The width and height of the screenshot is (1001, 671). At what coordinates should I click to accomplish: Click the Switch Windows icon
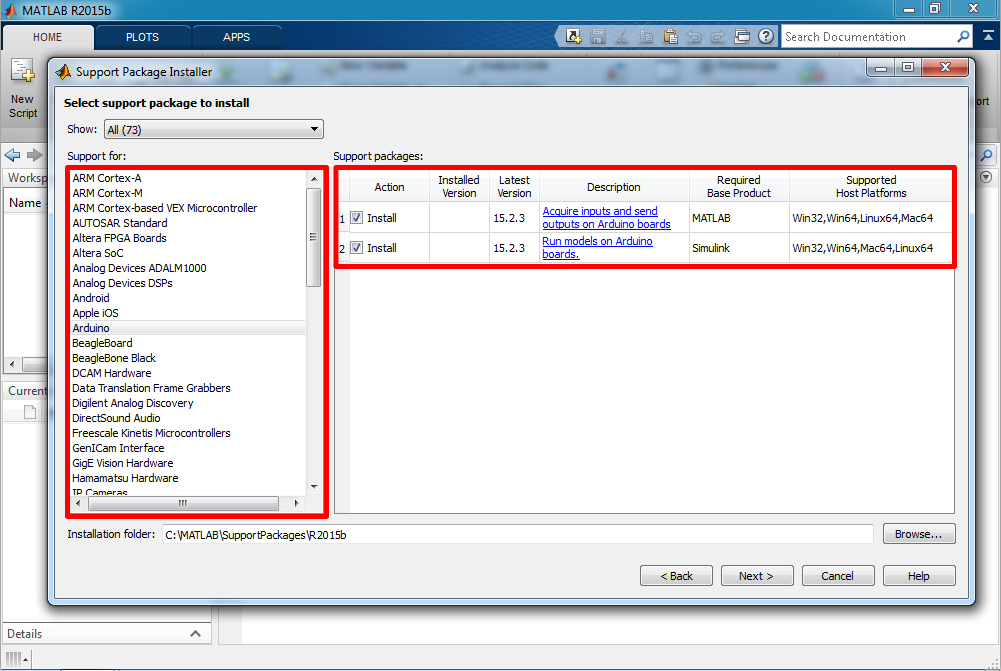click(742, 36)
